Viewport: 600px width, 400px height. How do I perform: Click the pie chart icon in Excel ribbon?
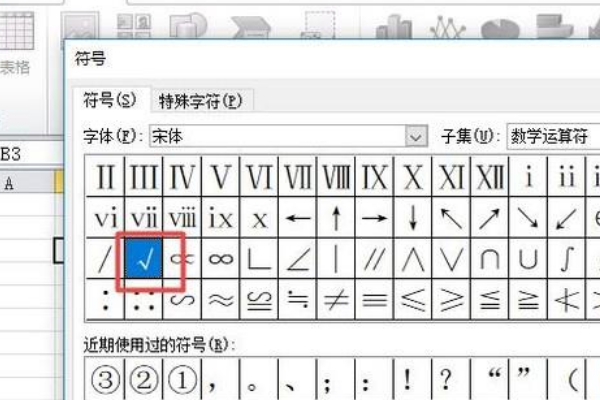click(500, 28)
